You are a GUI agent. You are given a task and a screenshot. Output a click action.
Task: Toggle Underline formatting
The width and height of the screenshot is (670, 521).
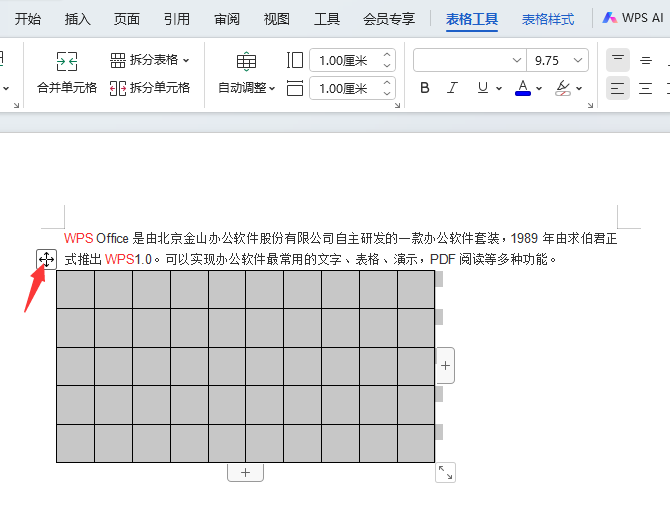(x=483, y=88)
